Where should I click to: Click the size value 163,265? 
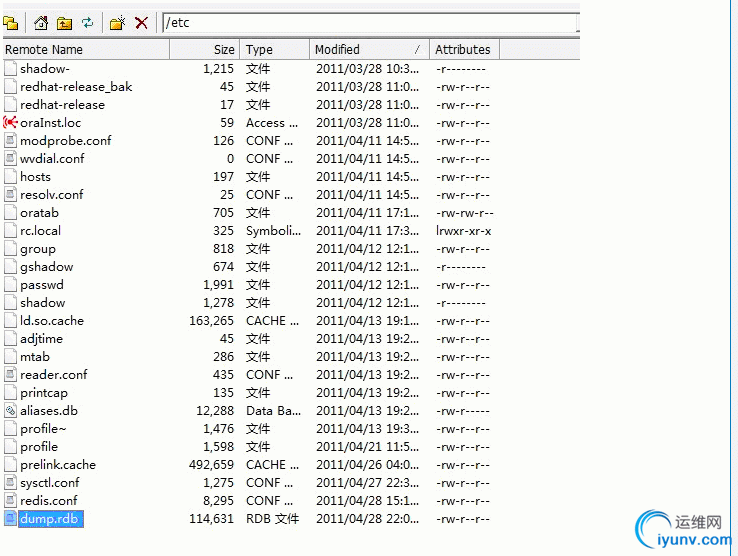click(211, 321)
